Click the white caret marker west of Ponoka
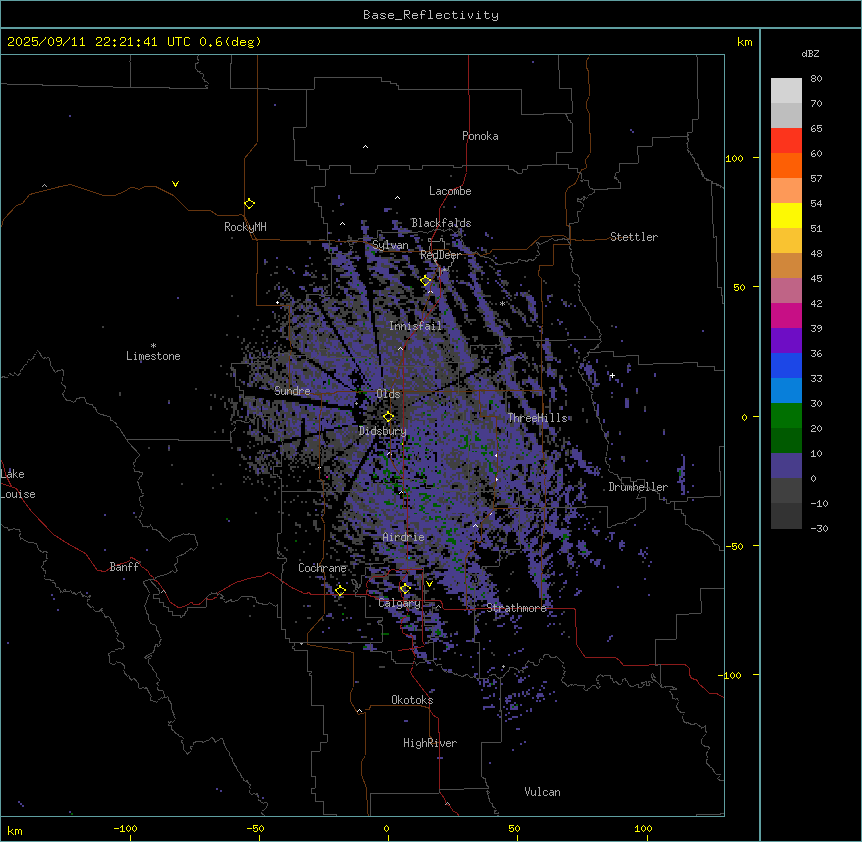Image resolution: width=862 pixels, height=842 pixels. pyautogui.click(x=365, y=147)
